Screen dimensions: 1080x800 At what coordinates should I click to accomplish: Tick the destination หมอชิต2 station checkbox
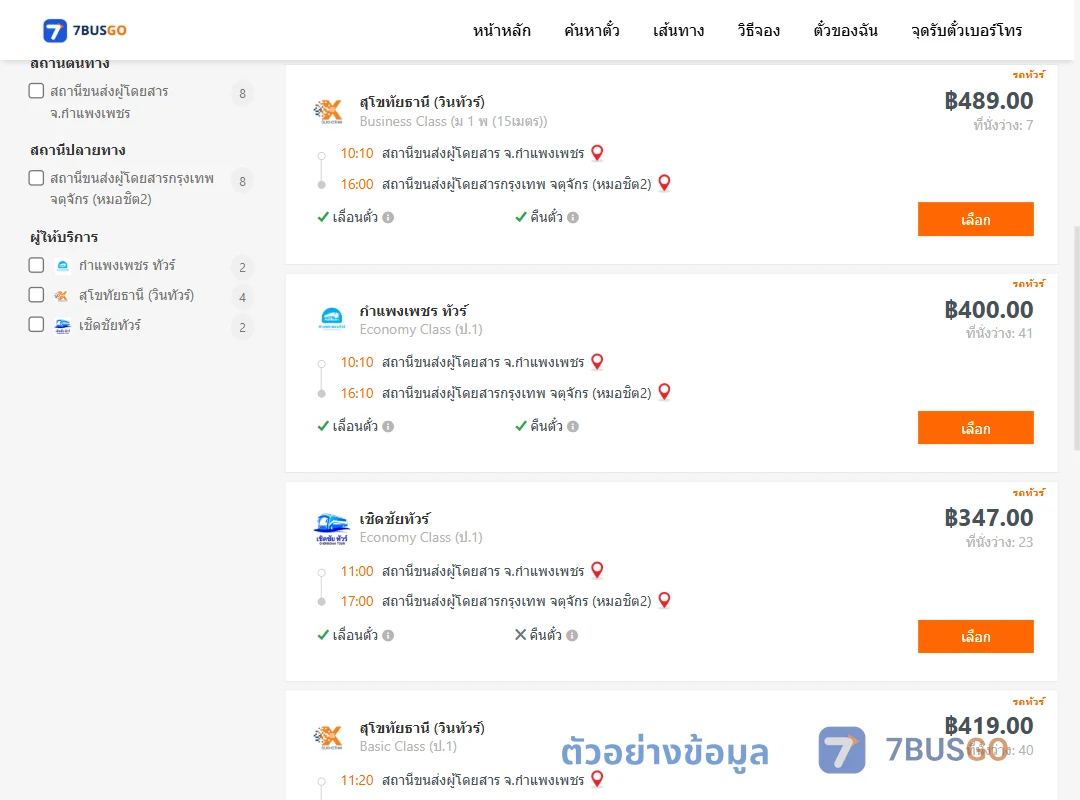click(x=37, y=178)
